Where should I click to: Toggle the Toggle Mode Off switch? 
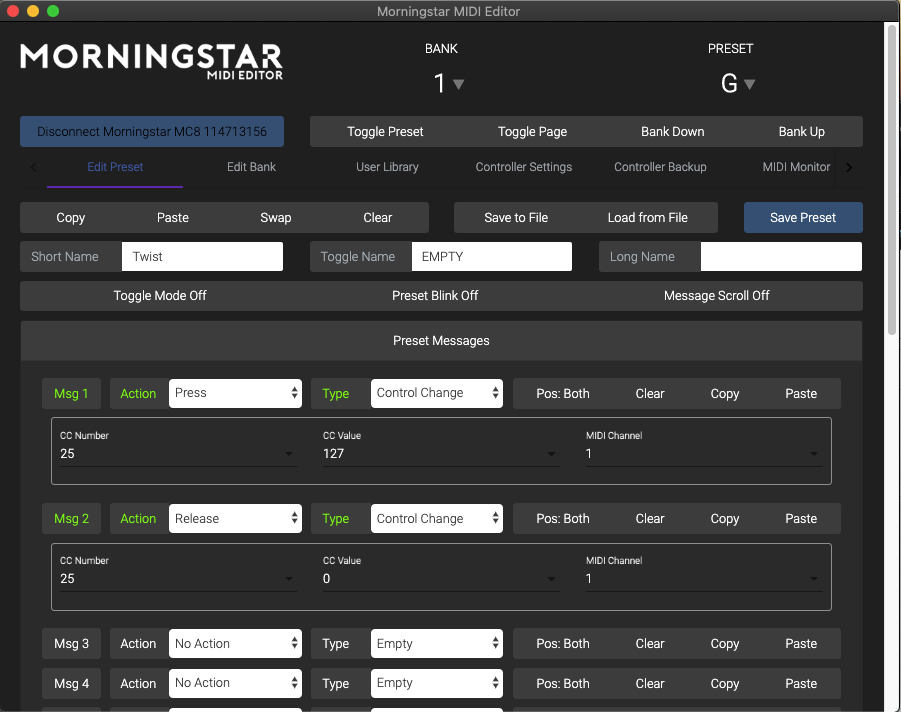pos(160,296)
